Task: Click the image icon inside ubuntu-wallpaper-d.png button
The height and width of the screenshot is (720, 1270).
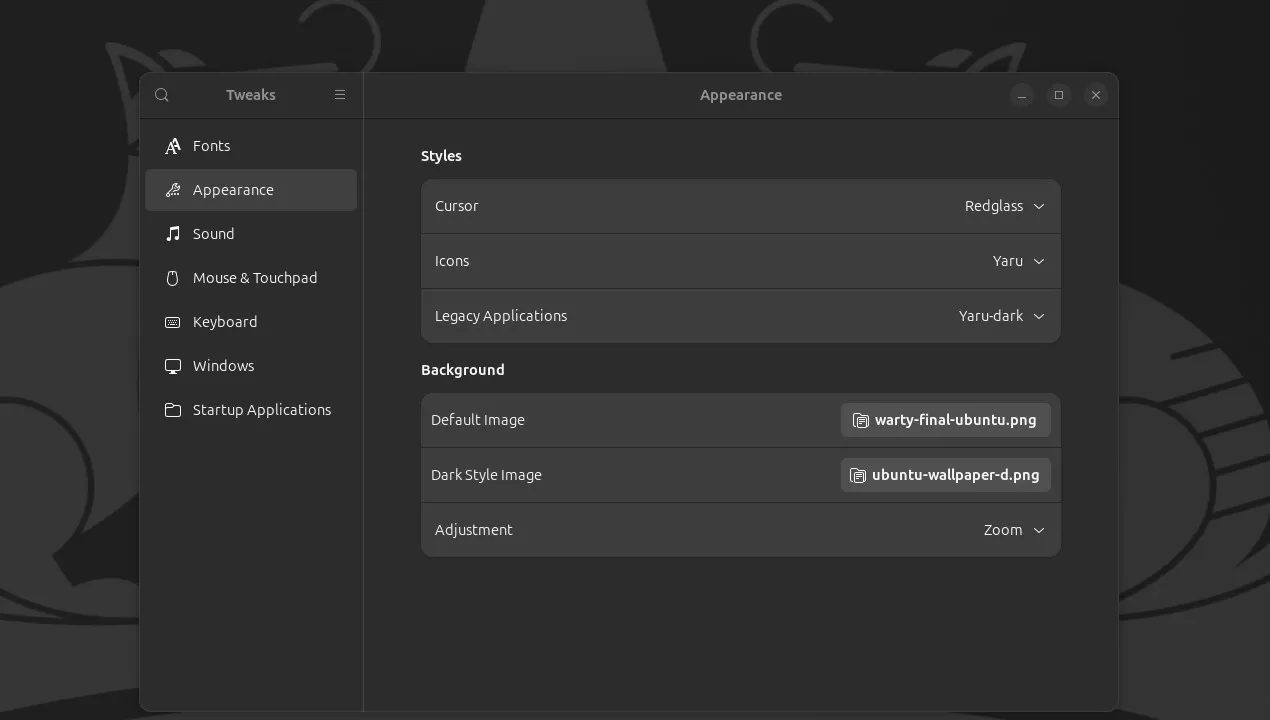Action: (x=858, y=475)
